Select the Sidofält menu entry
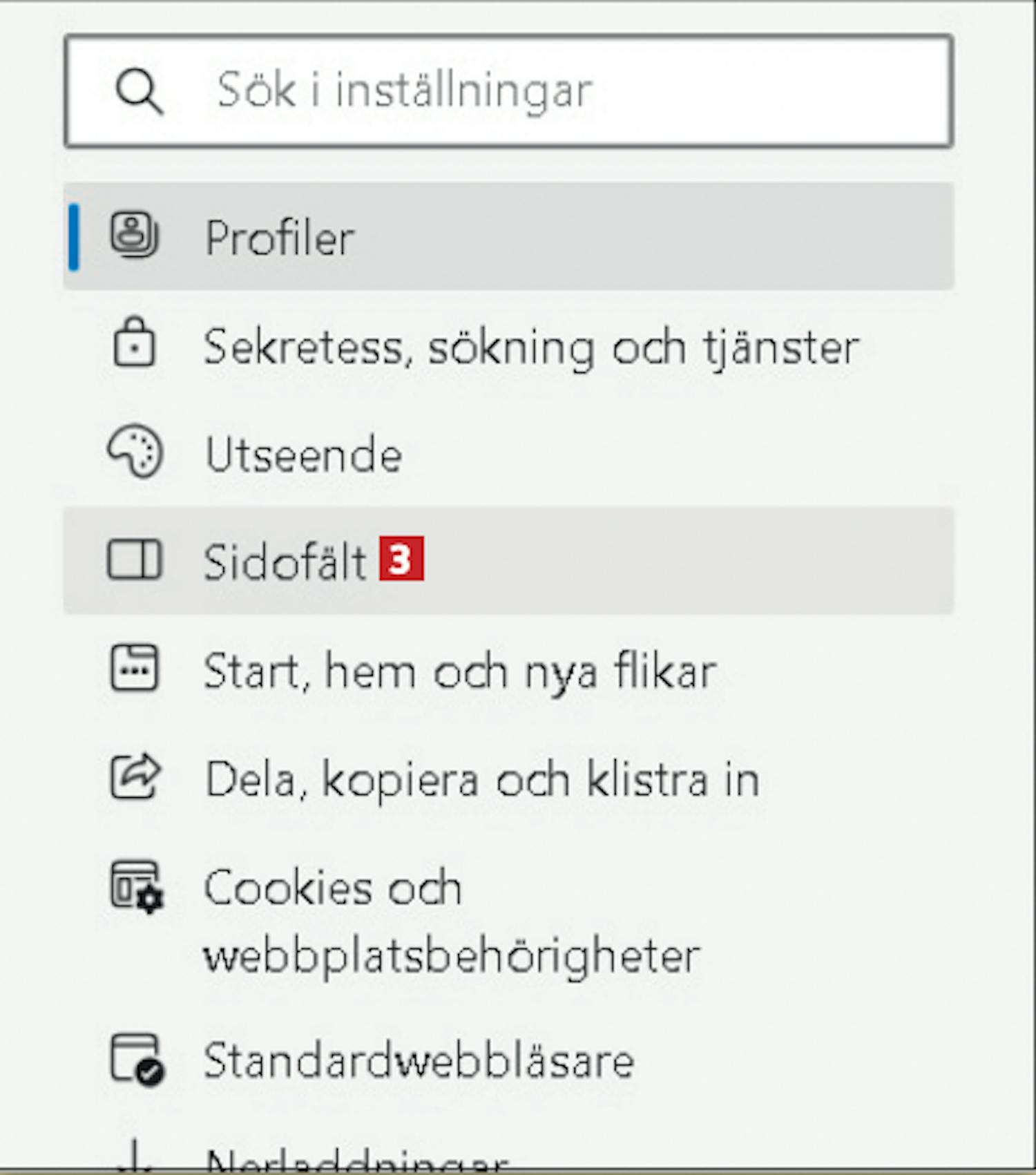The image size is (1036, 1175). click(285, 561)
